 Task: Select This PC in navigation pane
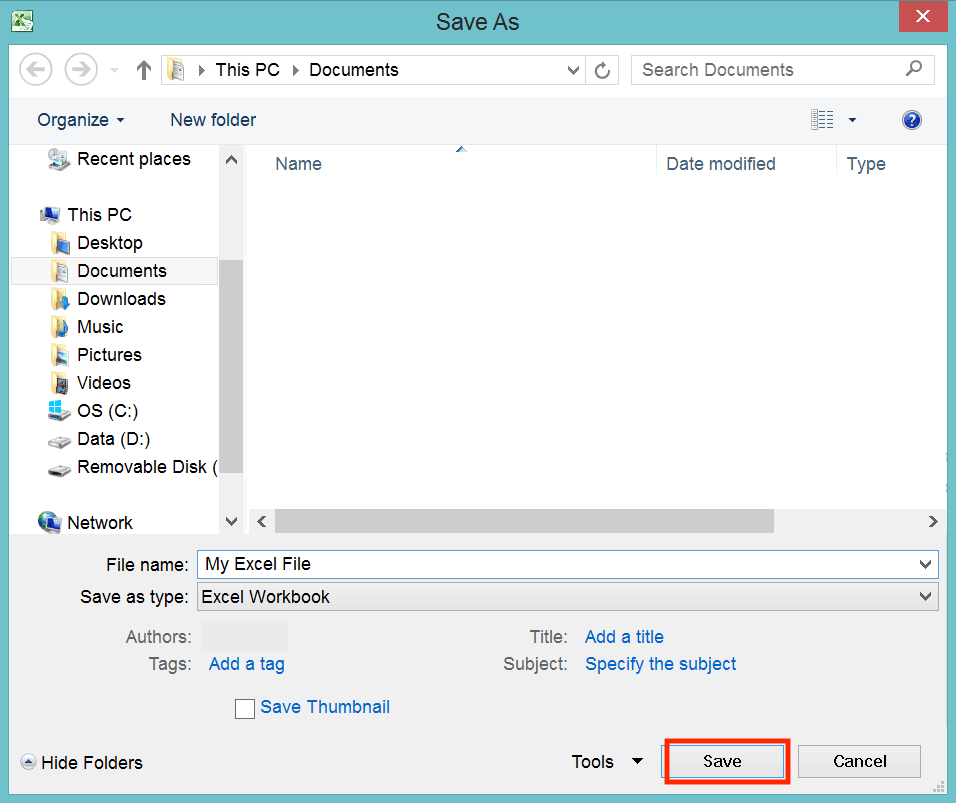pos(86,215)
